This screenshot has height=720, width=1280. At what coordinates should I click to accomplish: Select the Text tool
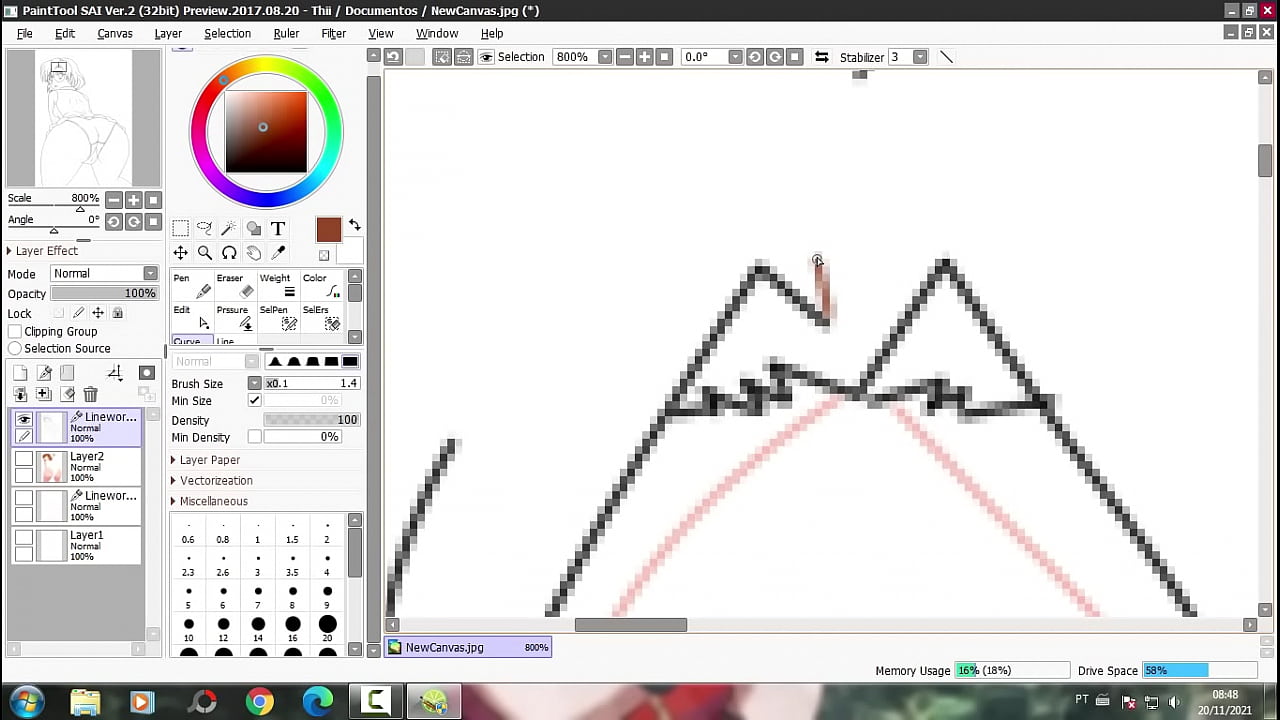pyautogui.click(x=278, y=229)
